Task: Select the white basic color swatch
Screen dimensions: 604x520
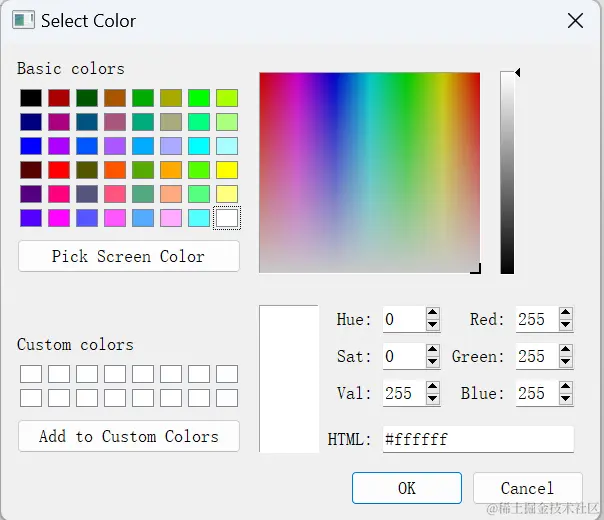Action: coord(227,217)
